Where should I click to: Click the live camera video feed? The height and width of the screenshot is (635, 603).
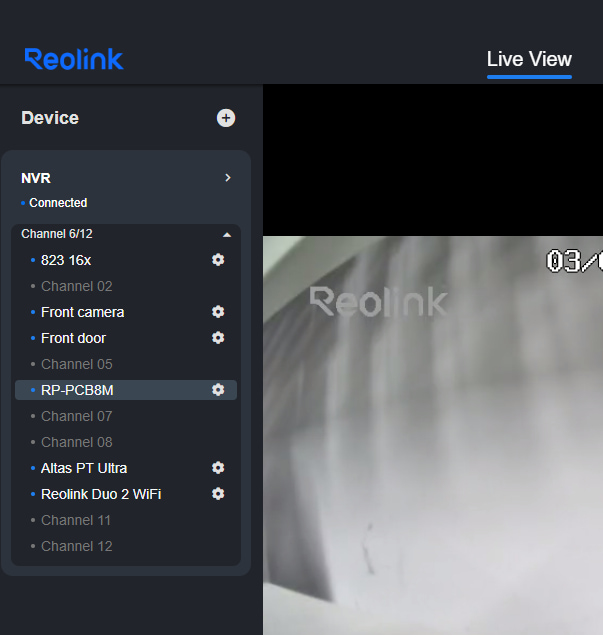433,435
